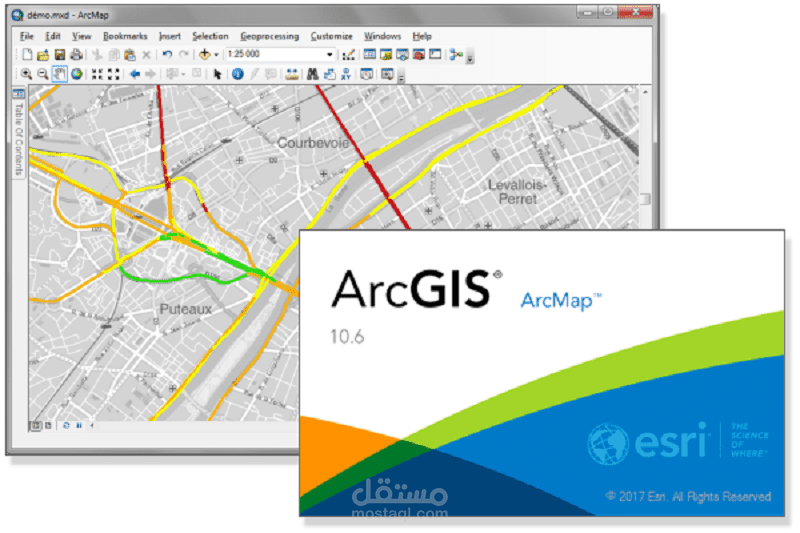
Task: Switch to Layout View button
Action: pos(48,425)
